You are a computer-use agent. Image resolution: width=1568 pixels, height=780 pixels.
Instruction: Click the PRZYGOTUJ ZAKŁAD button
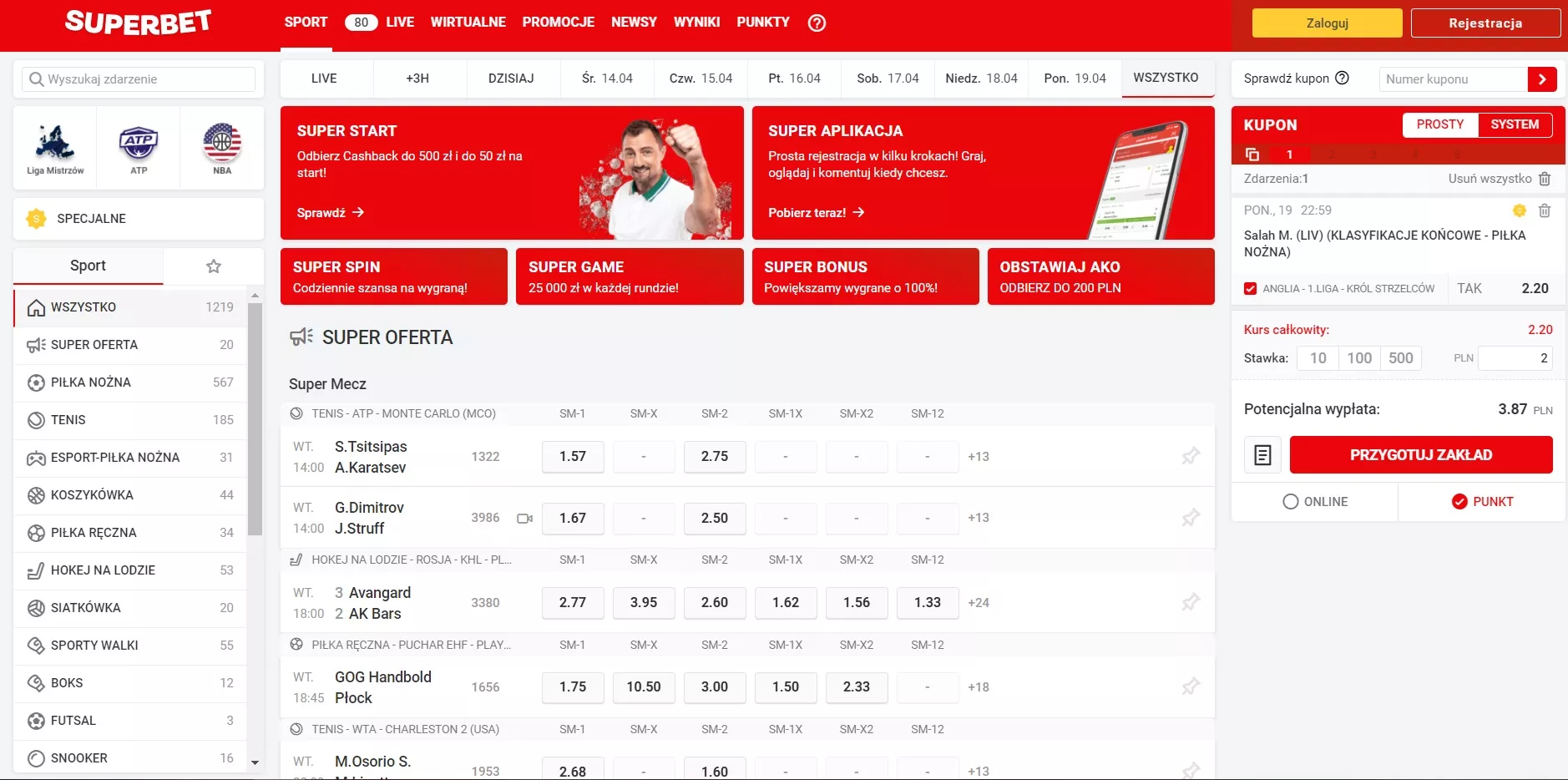pyautogui.click(x=1422, y=455)
